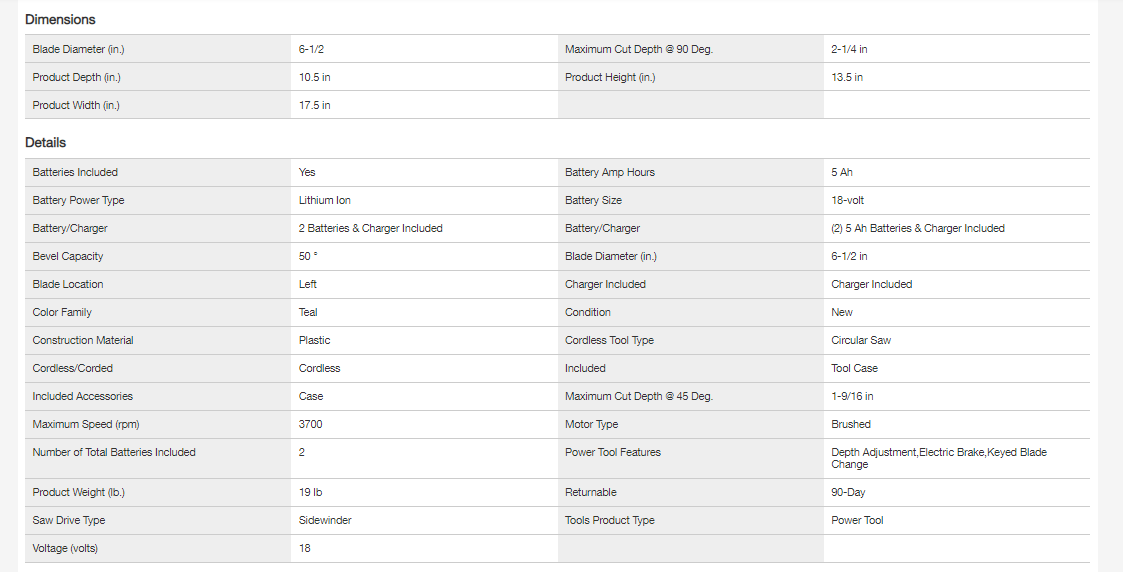Click the Brushed motor type value
The width and height of the screenshot is (1123, 572).
851,424
